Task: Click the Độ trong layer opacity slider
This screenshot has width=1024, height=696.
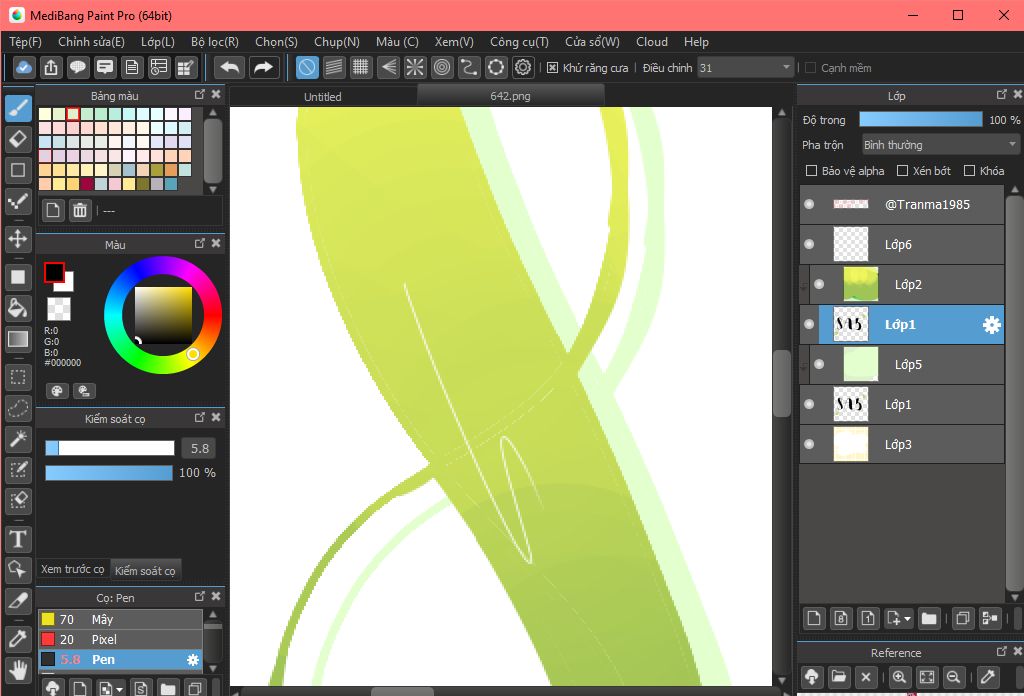Action: pos(921,119)
